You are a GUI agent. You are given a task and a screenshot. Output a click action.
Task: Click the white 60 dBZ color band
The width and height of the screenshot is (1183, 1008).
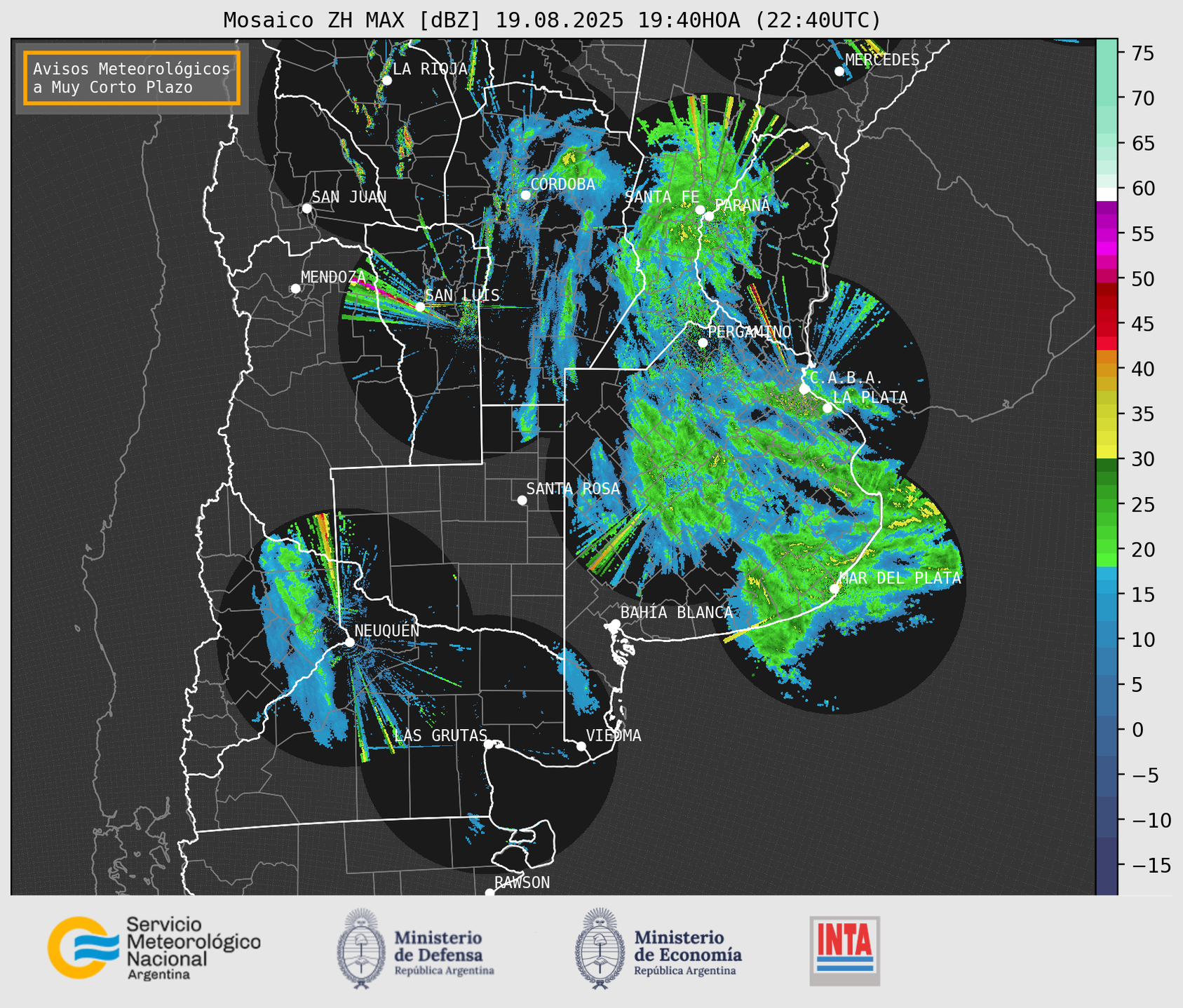click(x=1107, y=194)
